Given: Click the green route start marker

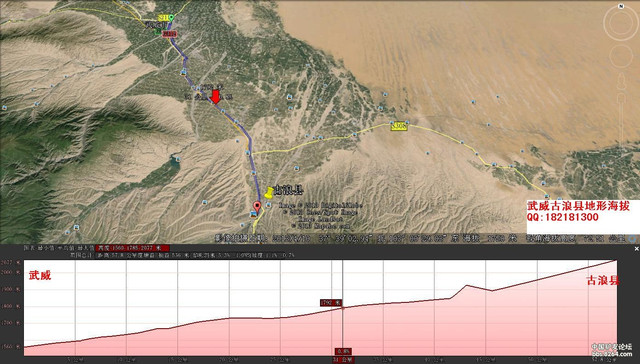Looking at the screenshot, I should click(171, 18).
